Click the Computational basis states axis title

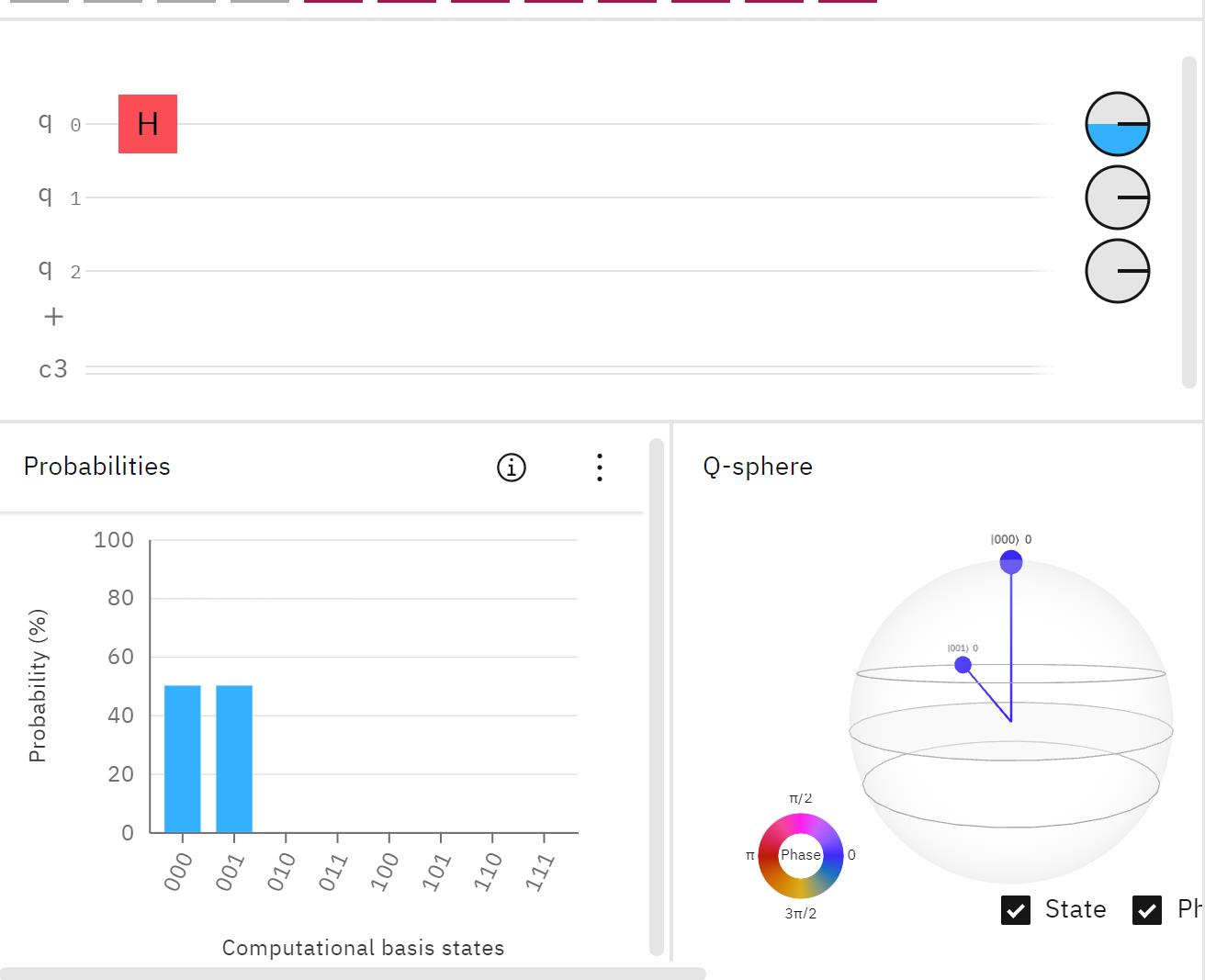(363, 948)
